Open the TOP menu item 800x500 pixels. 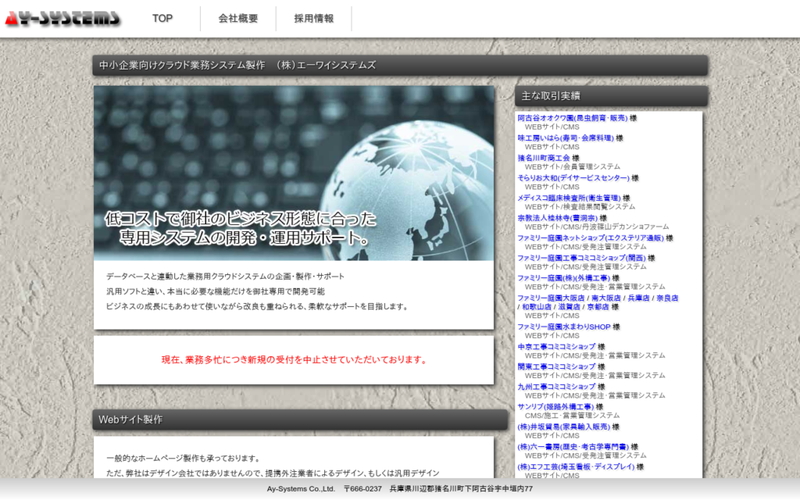(162, 19)
